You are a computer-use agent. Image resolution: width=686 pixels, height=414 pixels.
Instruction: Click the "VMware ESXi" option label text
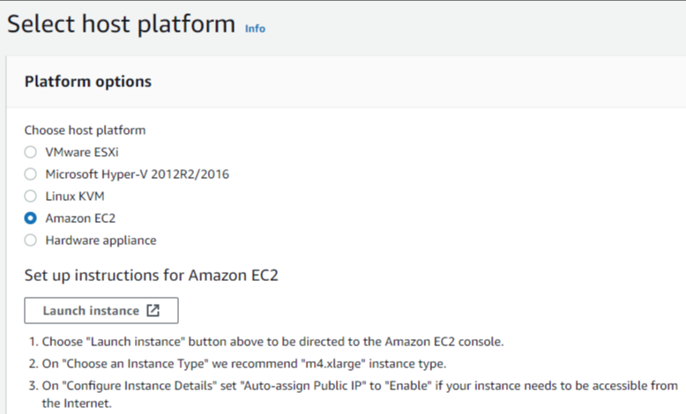[81, 152]
